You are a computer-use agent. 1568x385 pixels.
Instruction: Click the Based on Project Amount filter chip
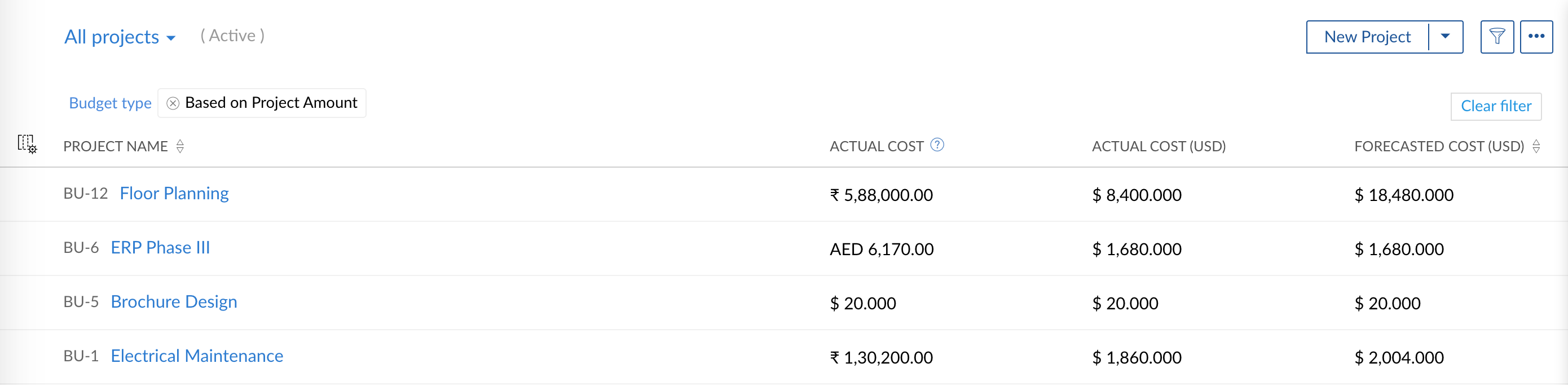coord(262,103)
